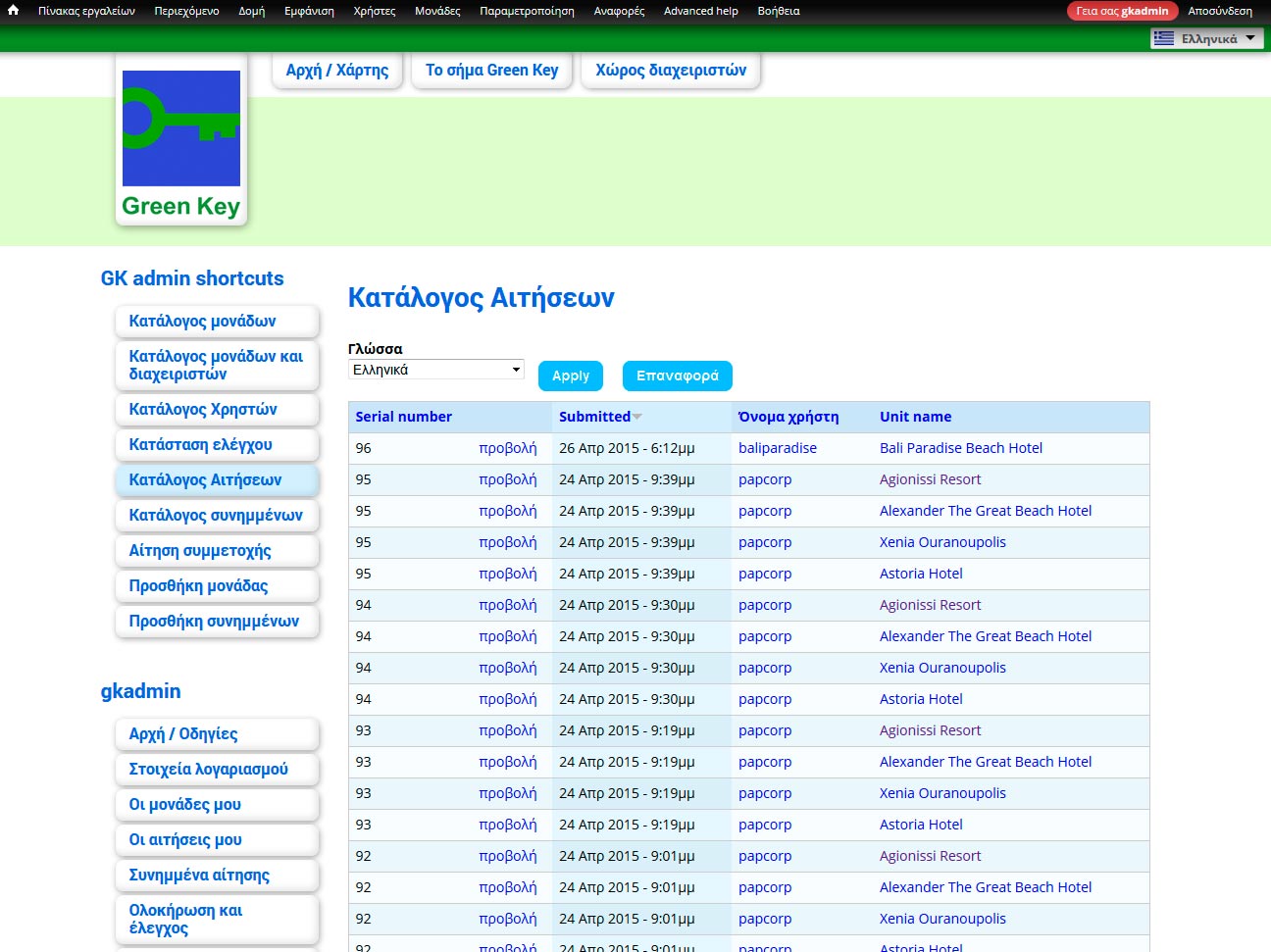Click the Επαναφορά reset button

point(677,376)
